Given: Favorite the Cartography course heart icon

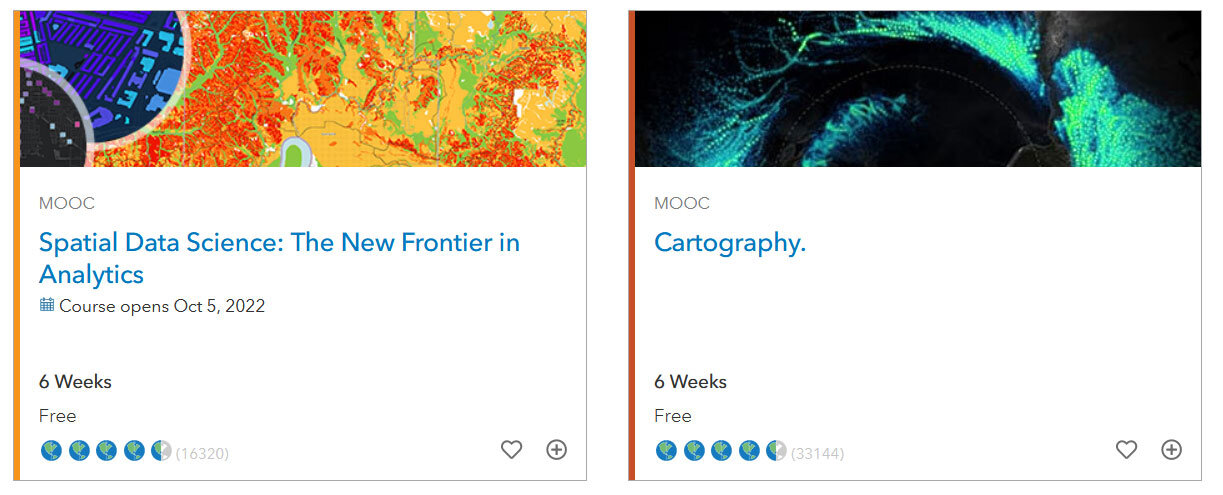Looking at the screenshot, I should click(x=1126, y=450).
